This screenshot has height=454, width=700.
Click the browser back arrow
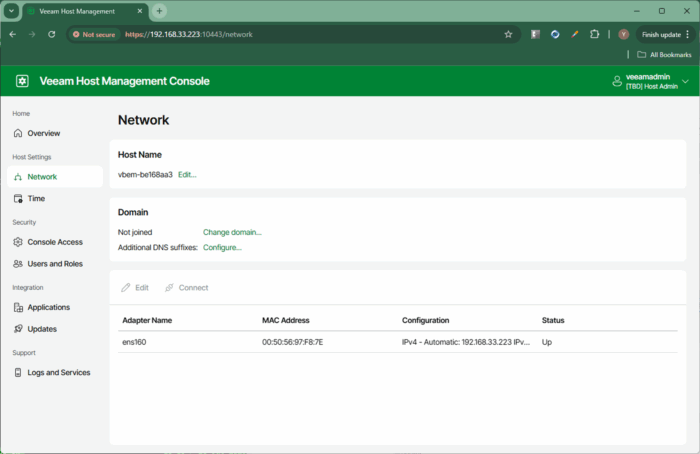coord(12,34)
